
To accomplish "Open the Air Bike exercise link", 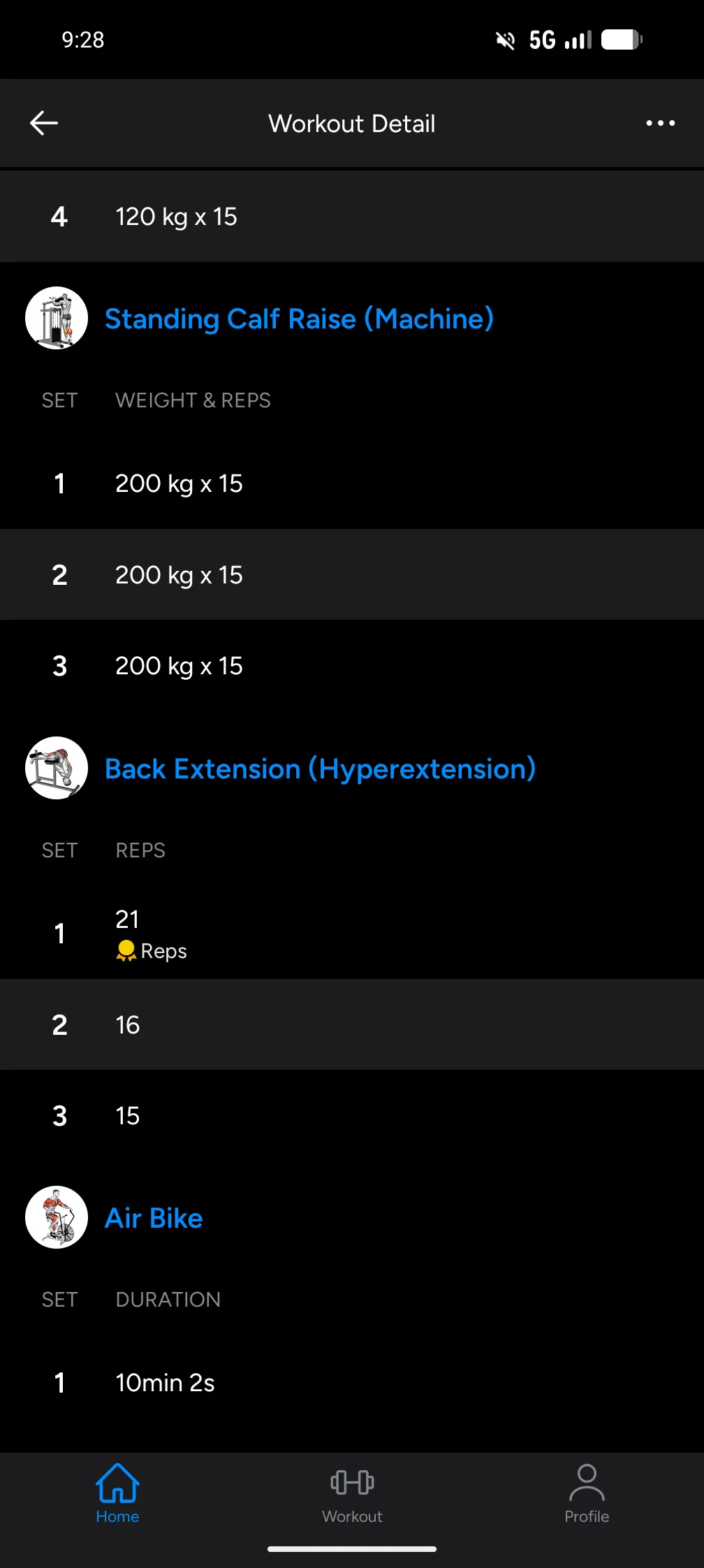I will coord(154,1218).
